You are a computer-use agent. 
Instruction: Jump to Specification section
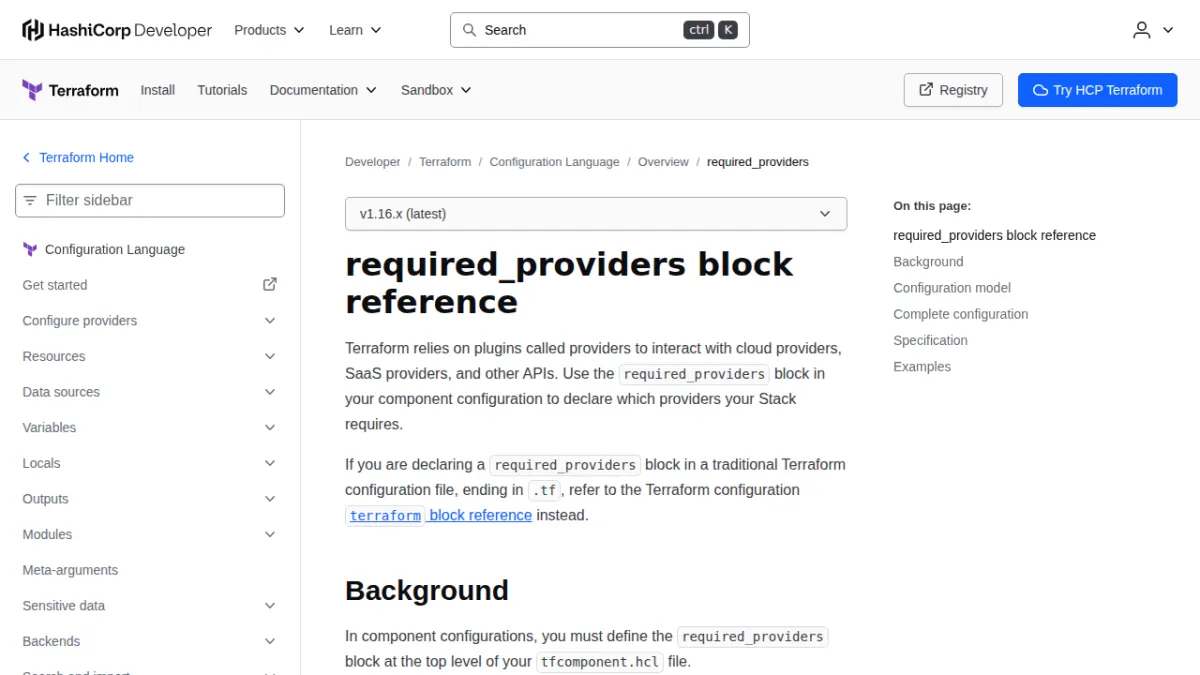coord(931,340)
